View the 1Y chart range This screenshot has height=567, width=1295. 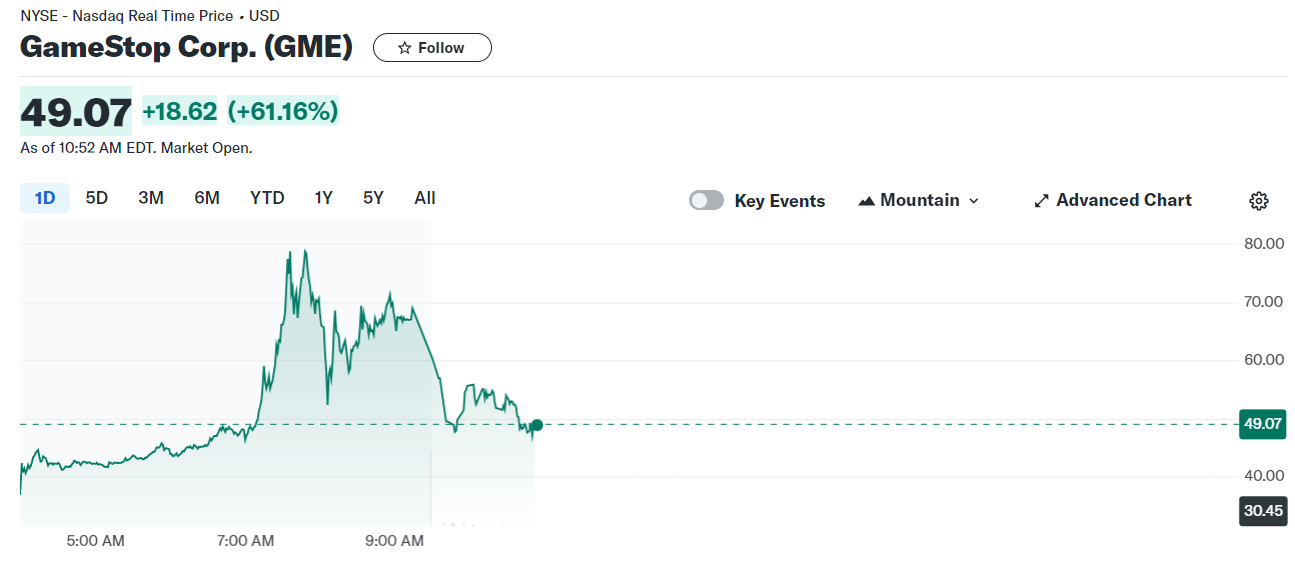point(323,198)
